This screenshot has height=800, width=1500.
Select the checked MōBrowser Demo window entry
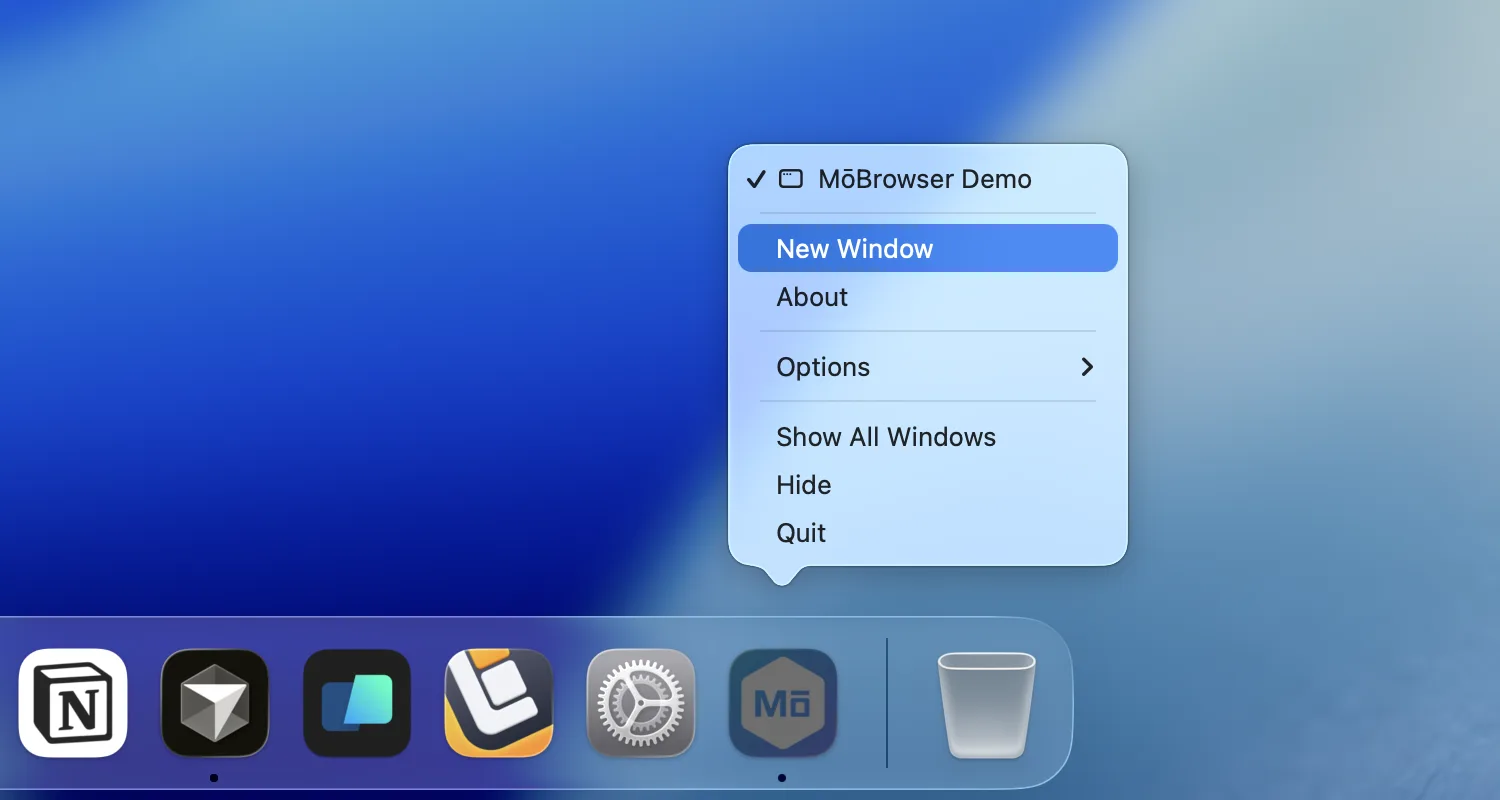925,179
